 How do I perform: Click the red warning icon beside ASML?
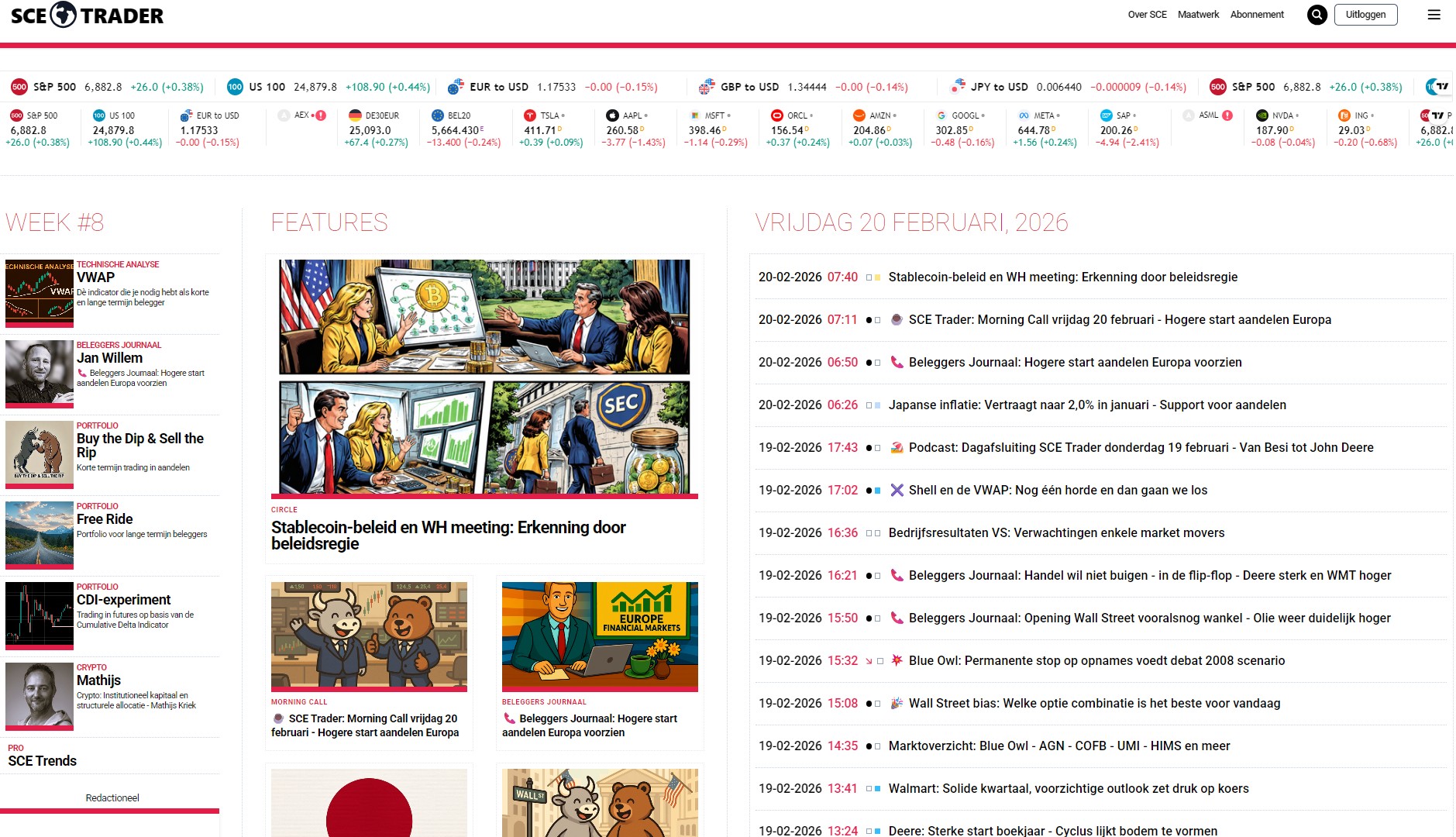coord(1227,115)
